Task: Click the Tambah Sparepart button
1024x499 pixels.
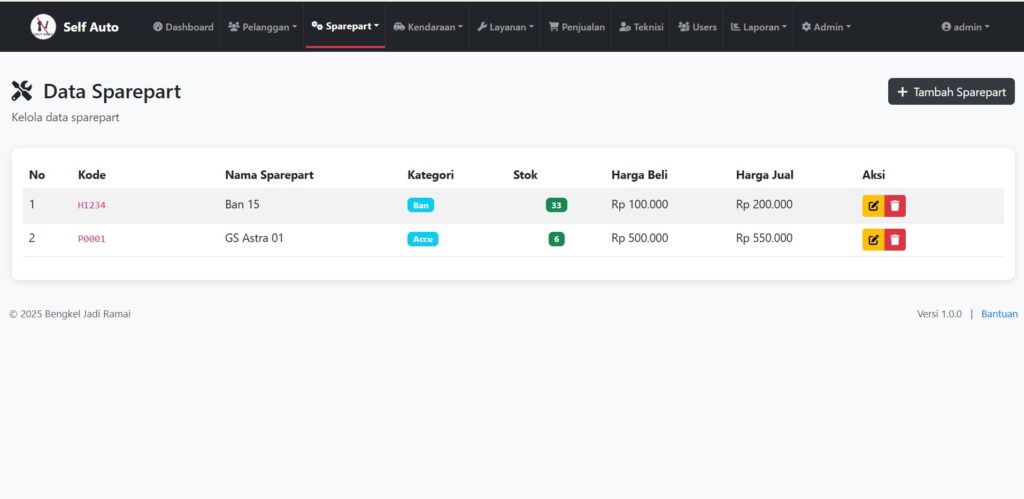Action: coord(951,91)
